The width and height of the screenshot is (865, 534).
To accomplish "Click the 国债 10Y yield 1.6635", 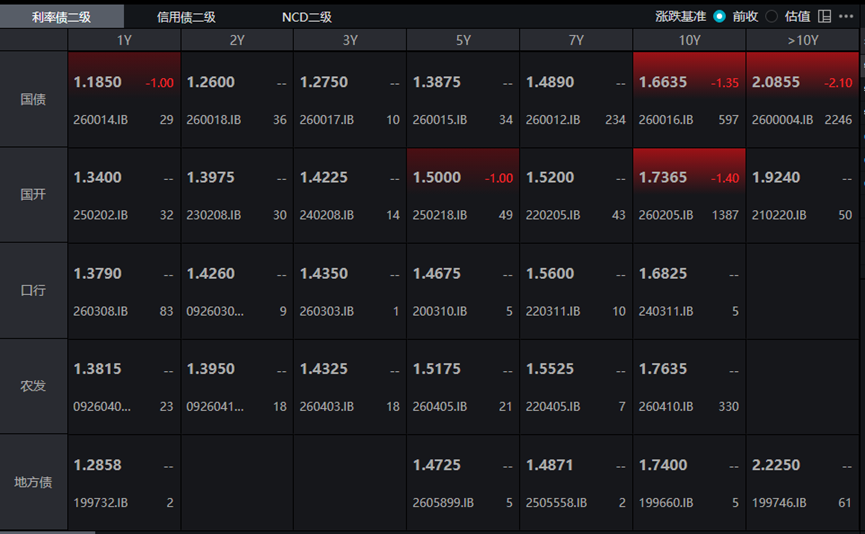I will (x=663, y=82).
